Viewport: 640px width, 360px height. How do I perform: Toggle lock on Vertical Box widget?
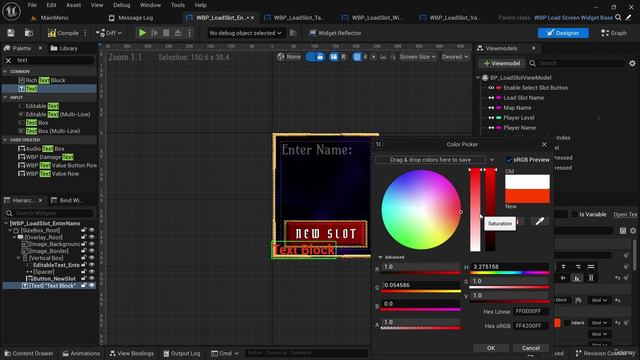coord(84,258)
